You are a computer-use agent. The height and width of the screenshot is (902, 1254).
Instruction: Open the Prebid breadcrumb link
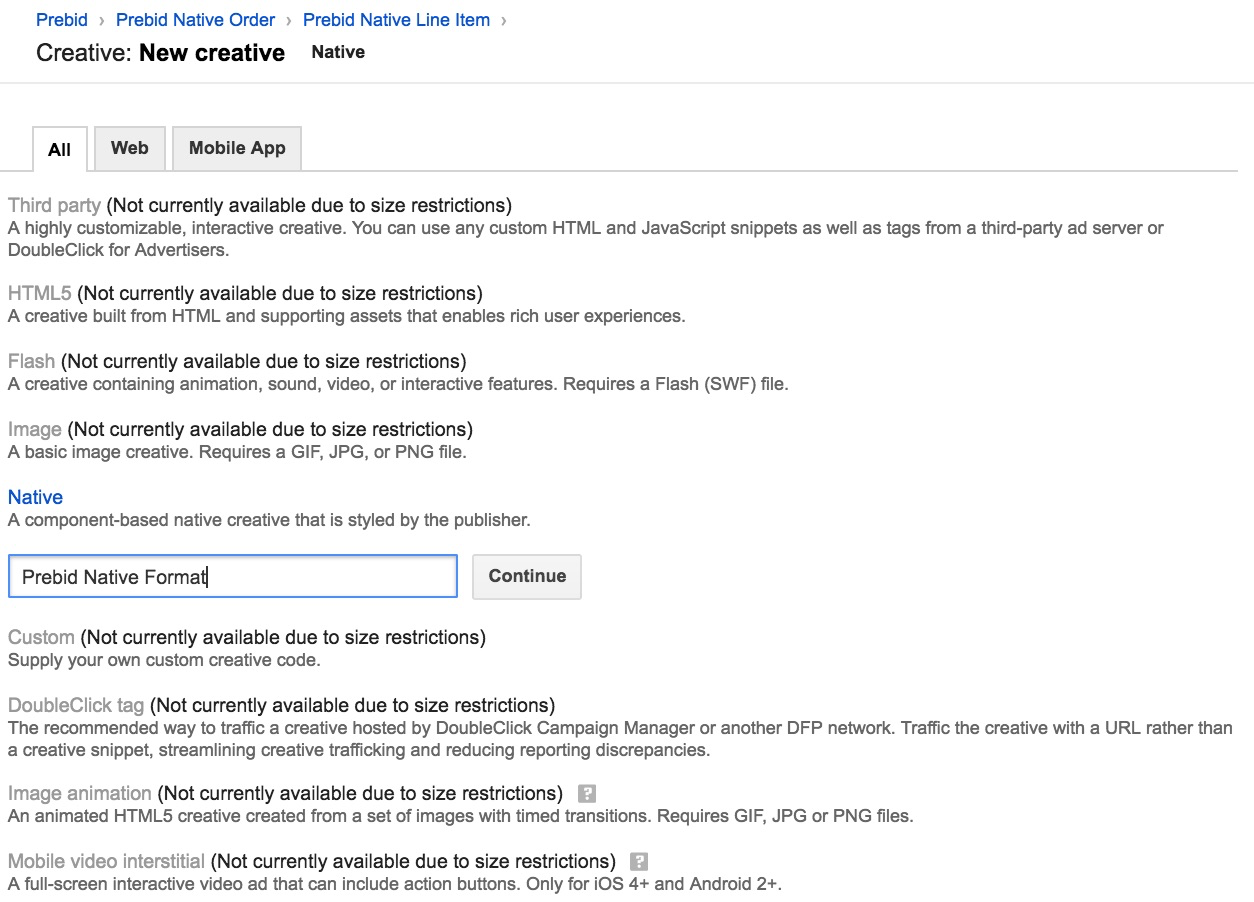(62, 19)
